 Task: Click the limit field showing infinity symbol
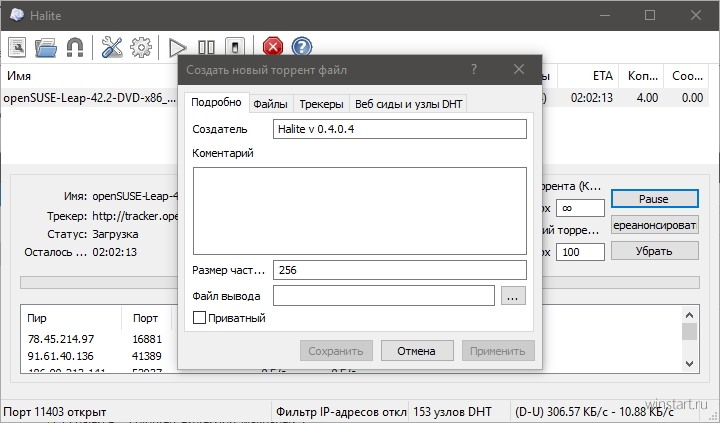tap(580, 208)
